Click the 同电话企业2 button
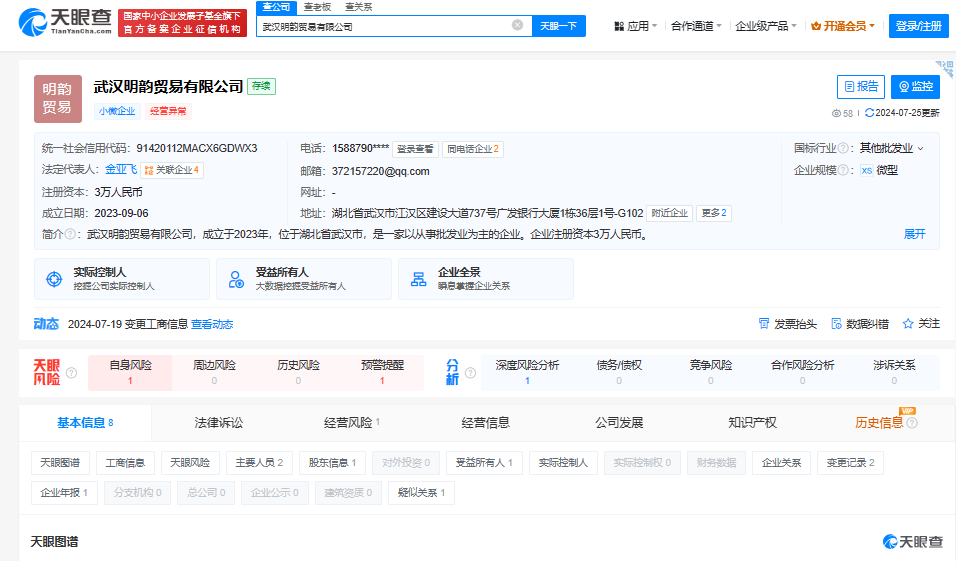 coord(473,149)
